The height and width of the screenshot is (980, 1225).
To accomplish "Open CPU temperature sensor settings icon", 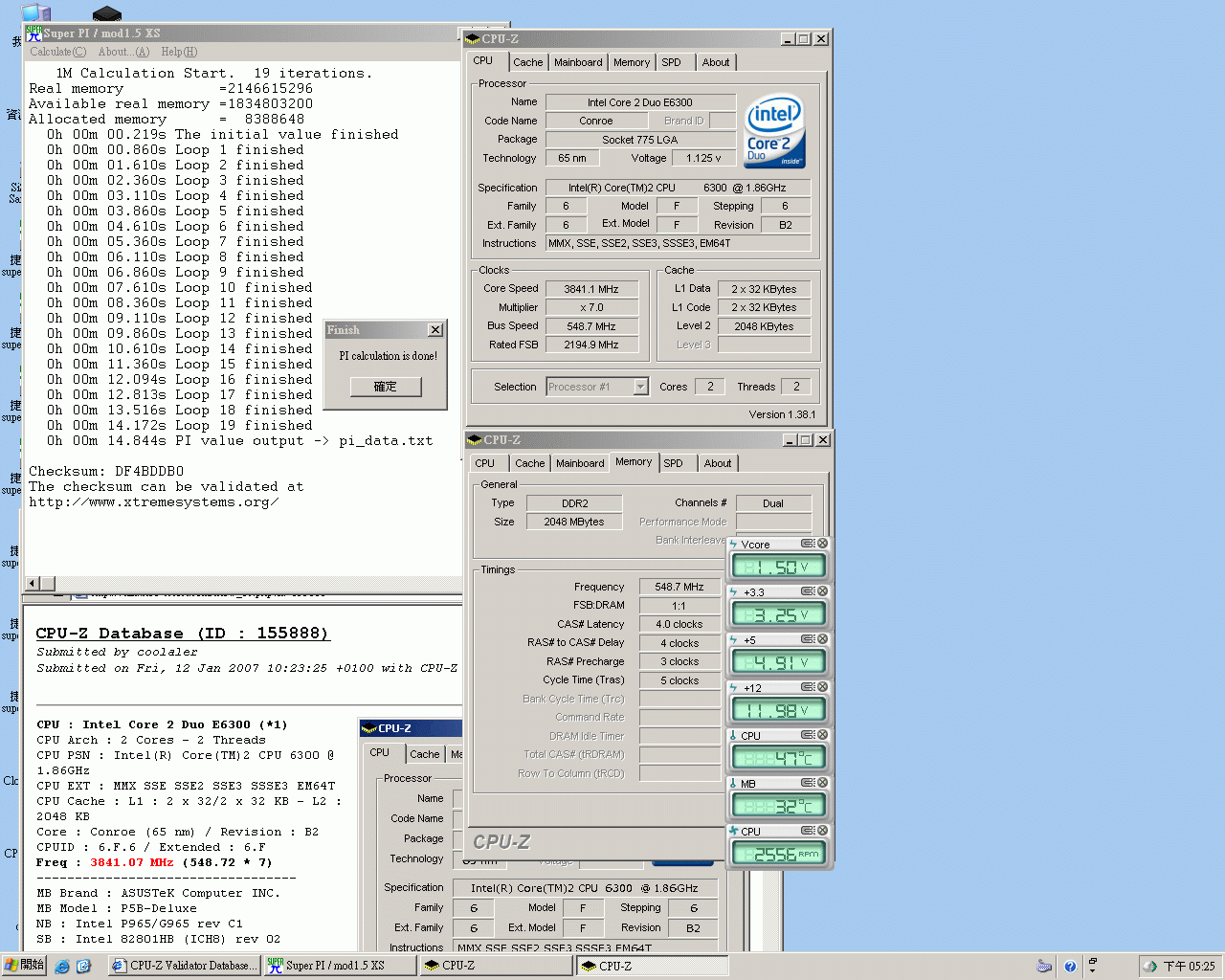I will click(x=808, y=735).
